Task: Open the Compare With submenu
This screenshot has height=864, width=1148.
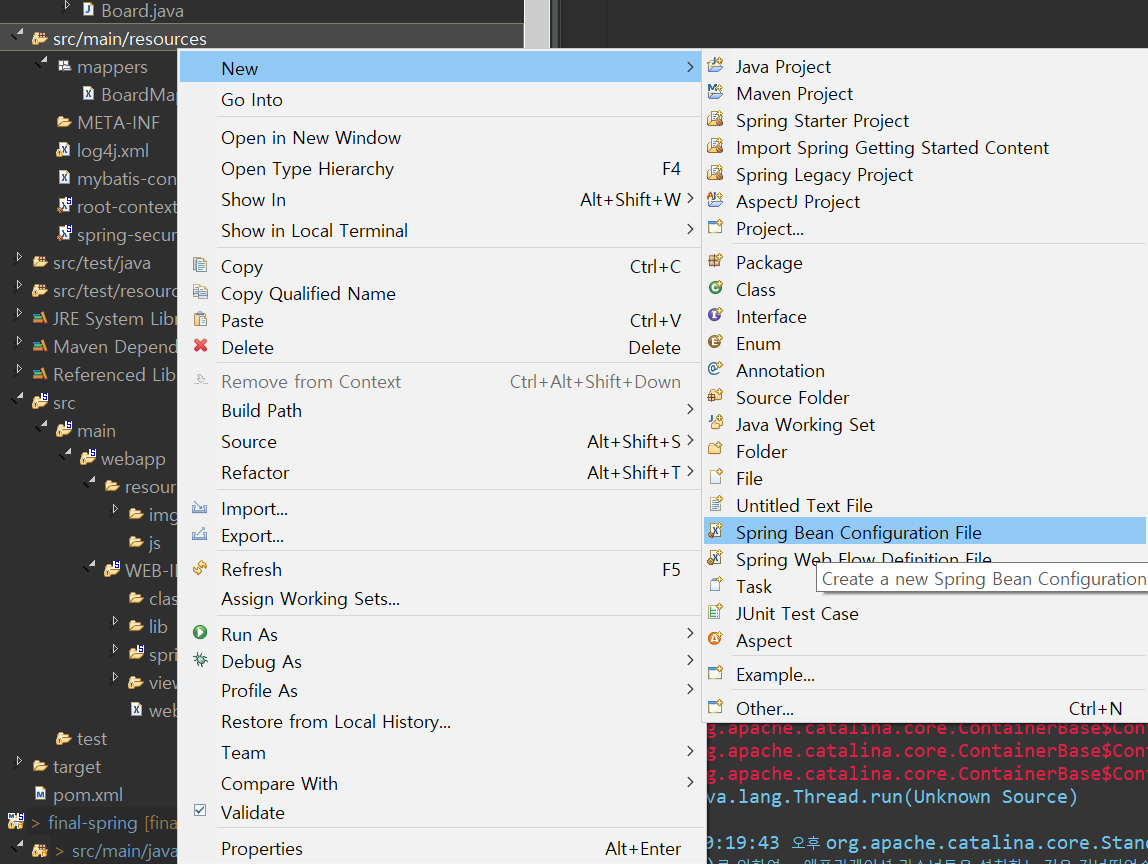Action: [440, 783]
